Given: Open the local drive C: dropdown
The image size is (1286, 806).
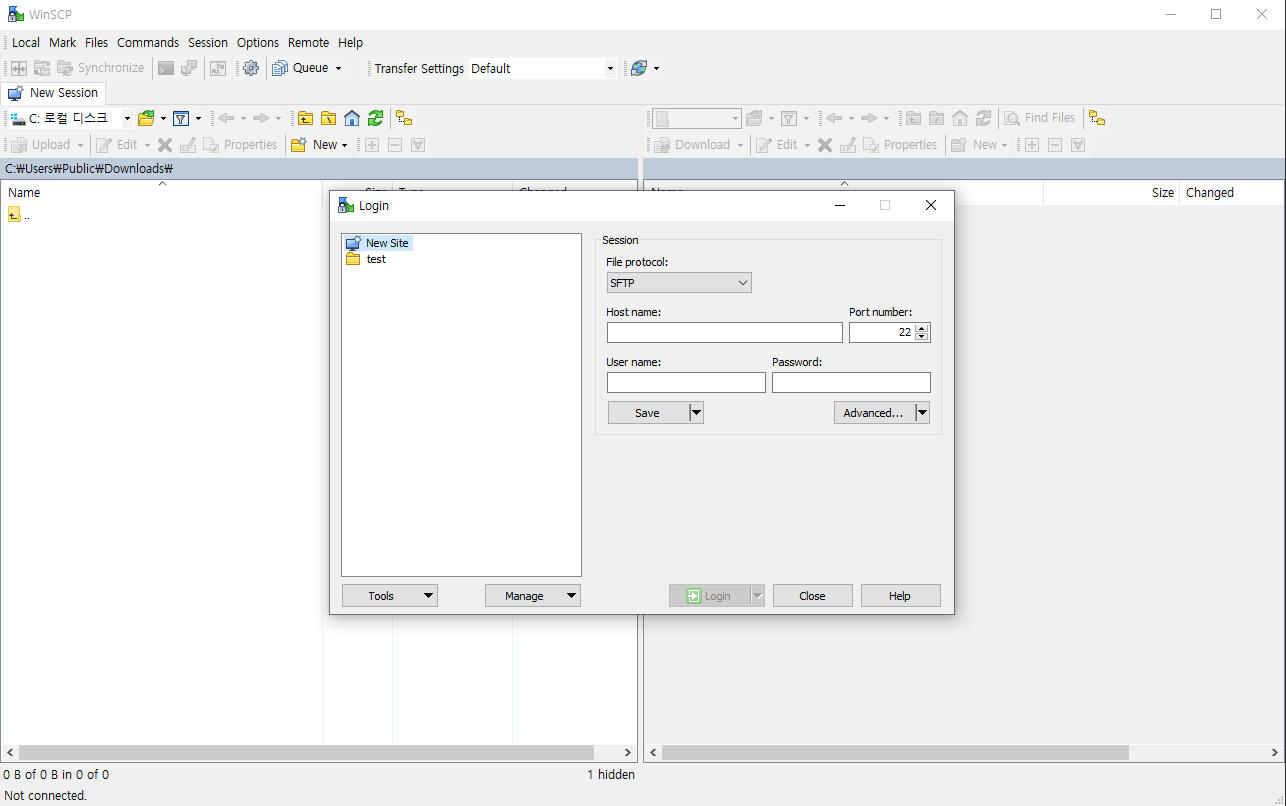Looking at the screenshot, I should tap(127, 118).
